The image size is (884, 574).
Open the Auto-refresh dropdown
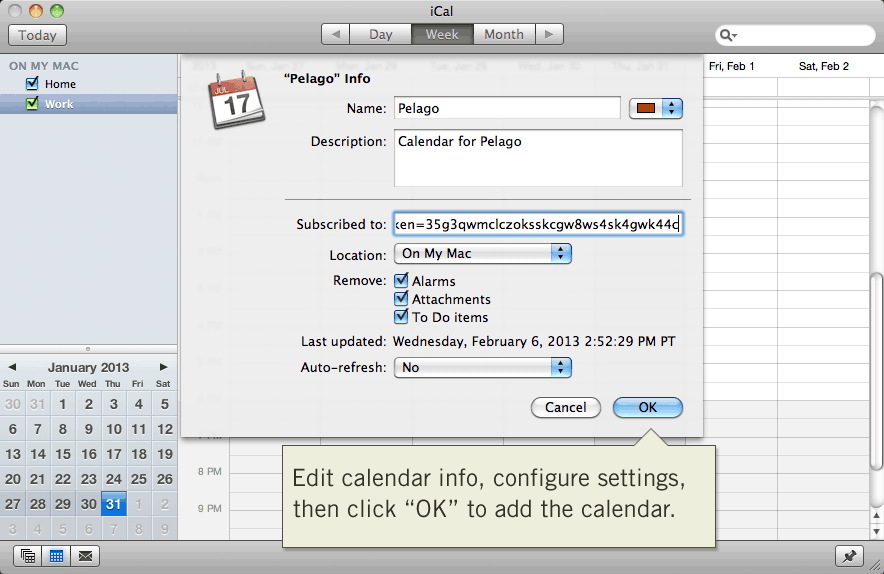click(483, 368)
